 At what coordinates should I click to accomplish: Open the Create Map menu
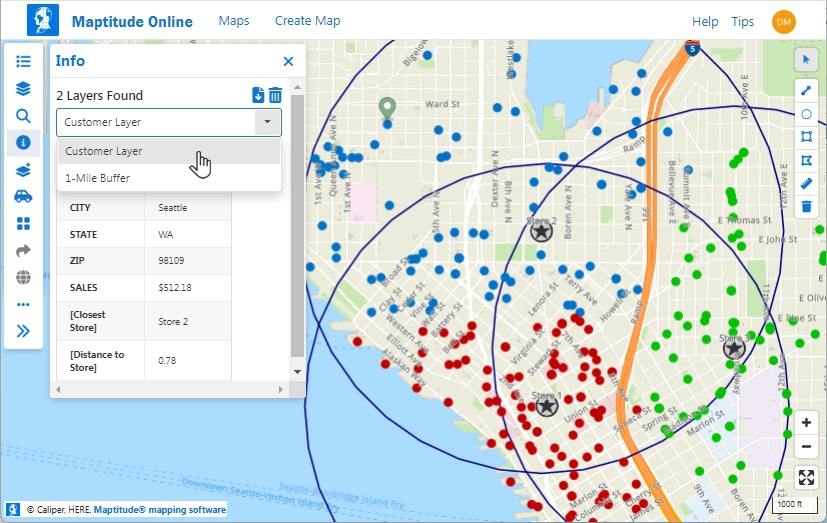[307, 21]
